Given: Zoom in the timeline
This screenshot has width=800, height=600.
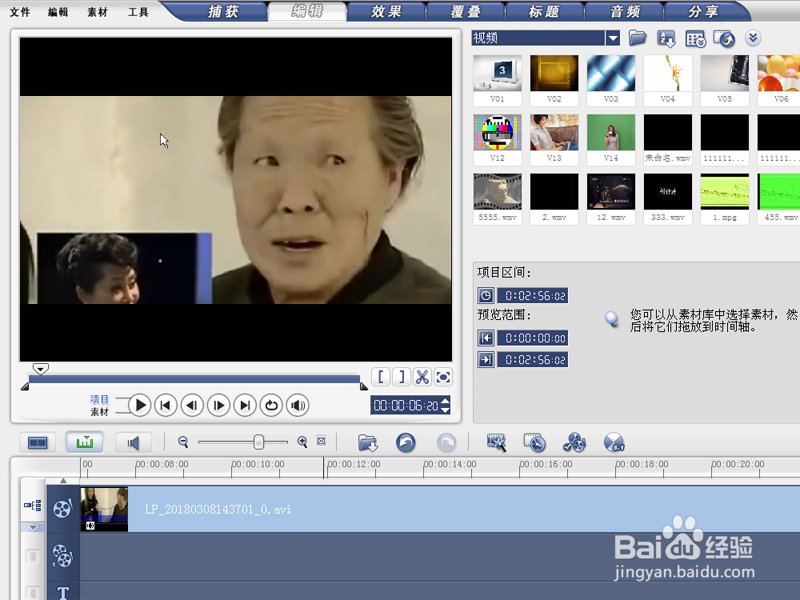Looking at the screenshot, I should (x=302, y=442).
